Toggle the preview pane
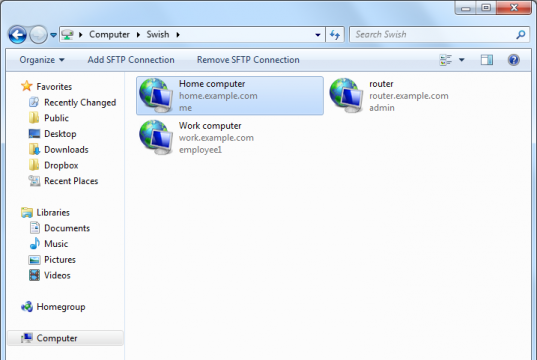This screenshot has height=360, width=537. coord(487,60)
